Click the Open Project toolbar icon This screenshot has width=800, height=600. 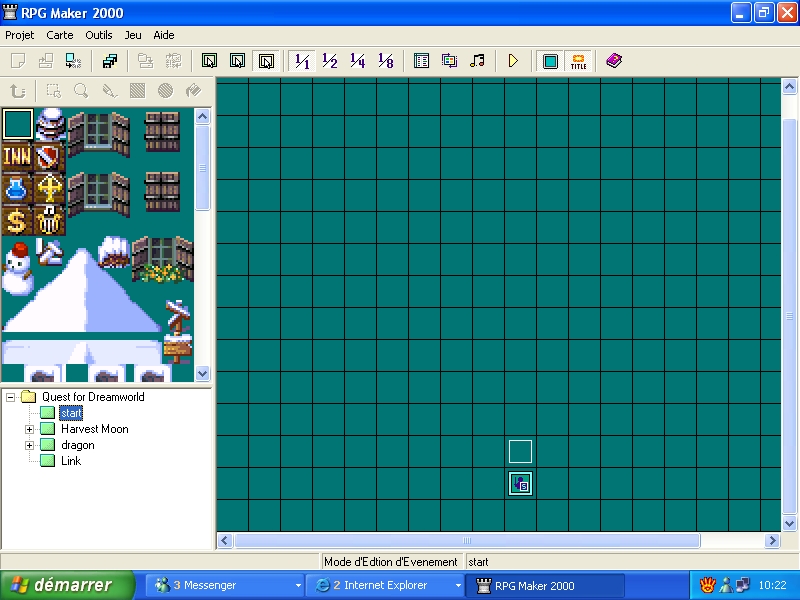(46, 61)
